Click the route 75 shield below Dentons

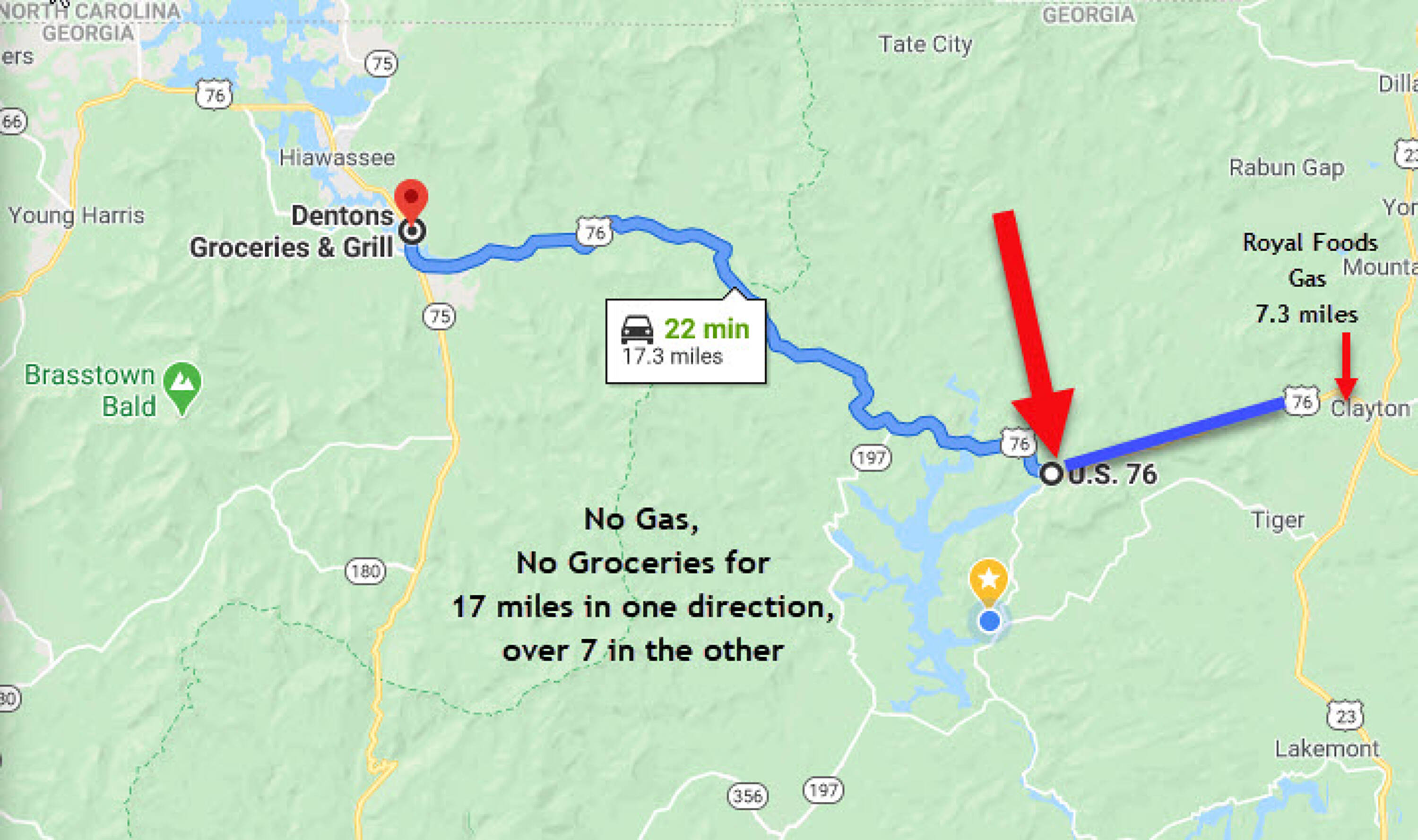440,316
